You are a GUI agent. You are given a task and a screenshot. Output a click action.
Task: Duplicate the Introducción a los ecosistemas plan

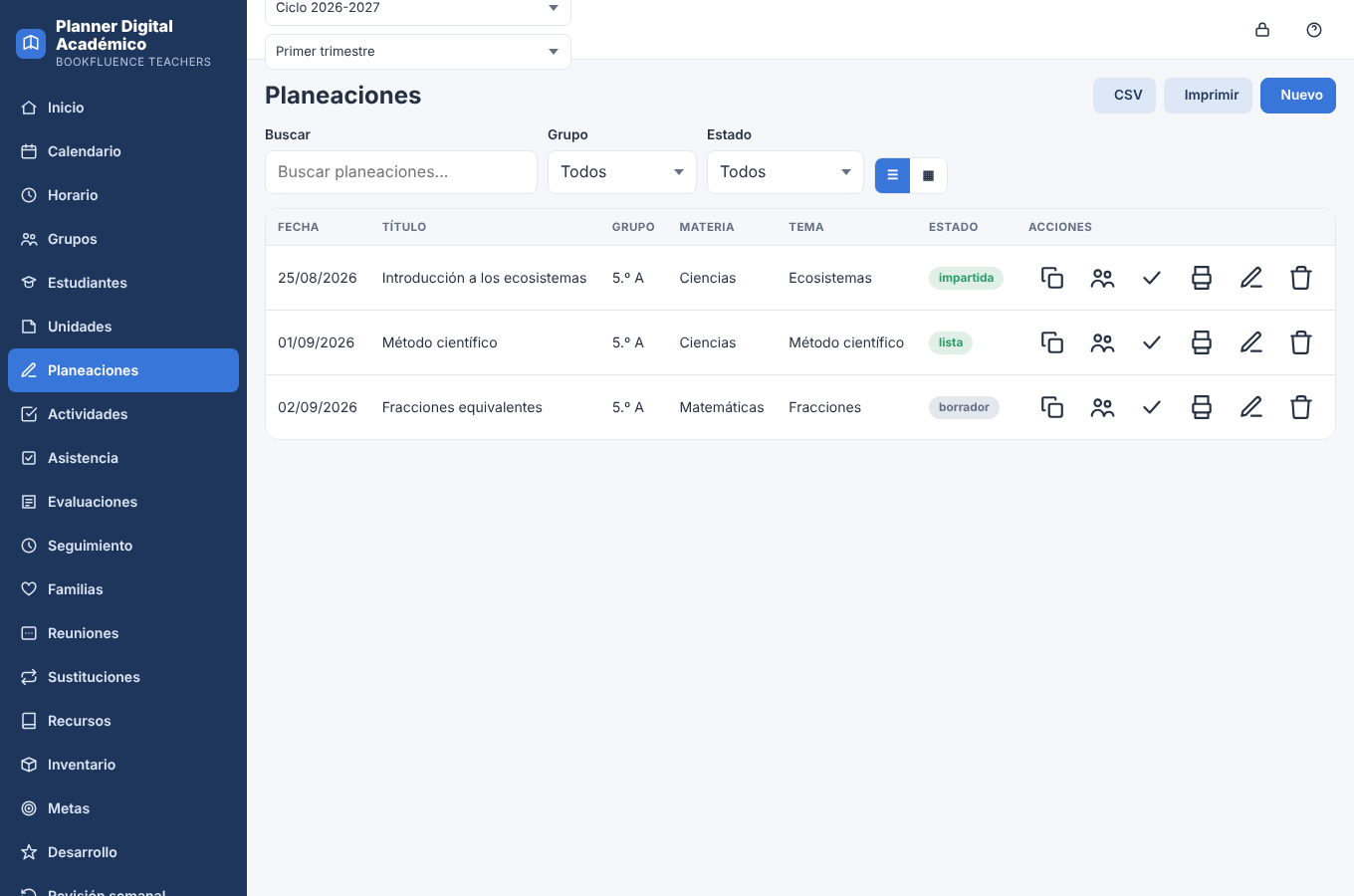[1052, 278]
